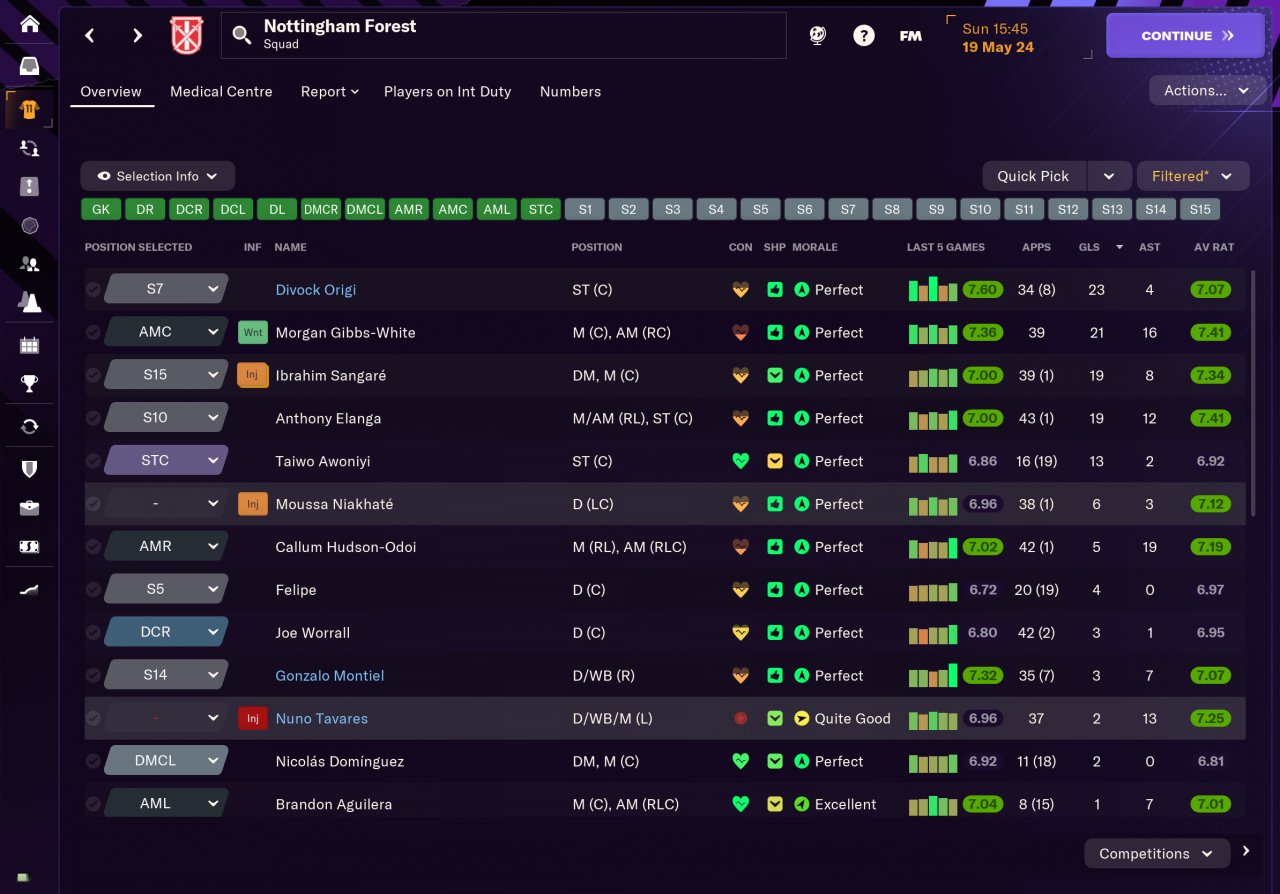Image resolution: width=1280 pixels, height=894 pixels.
Task: Switch to the Medical Centre tab
Action: pyautogui.click(x=221, y=91)
